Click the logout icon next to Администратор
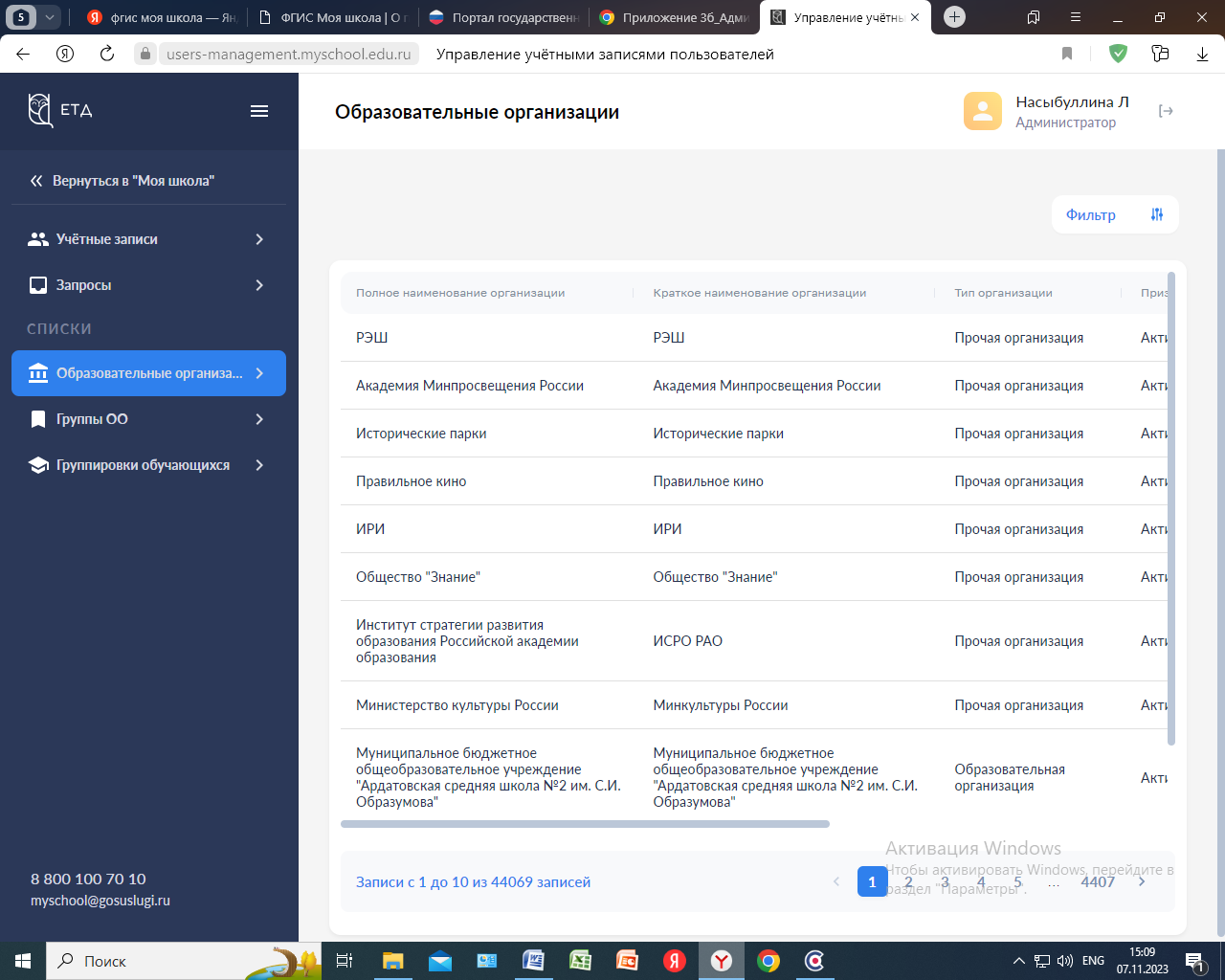Viewport: 1225px width, 980px height. (1165, 111)
